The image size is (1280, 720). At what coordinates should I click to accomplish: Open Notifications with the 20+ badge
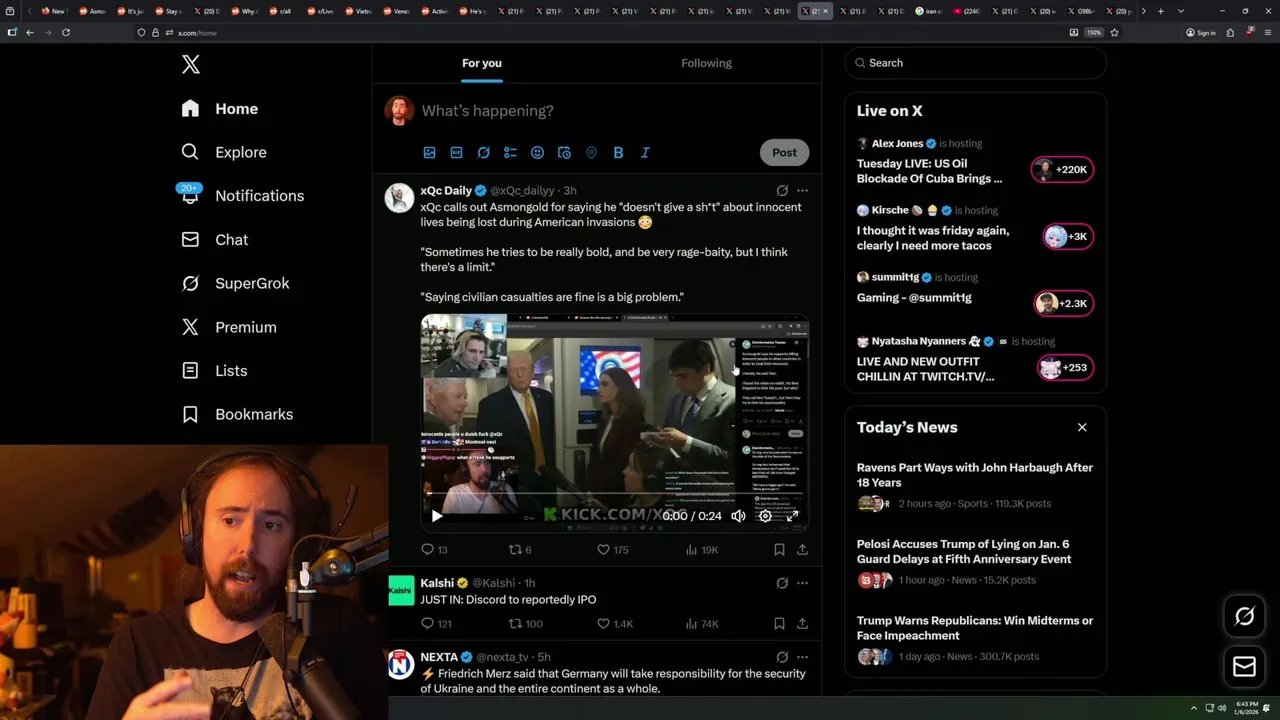pos(241,196)
